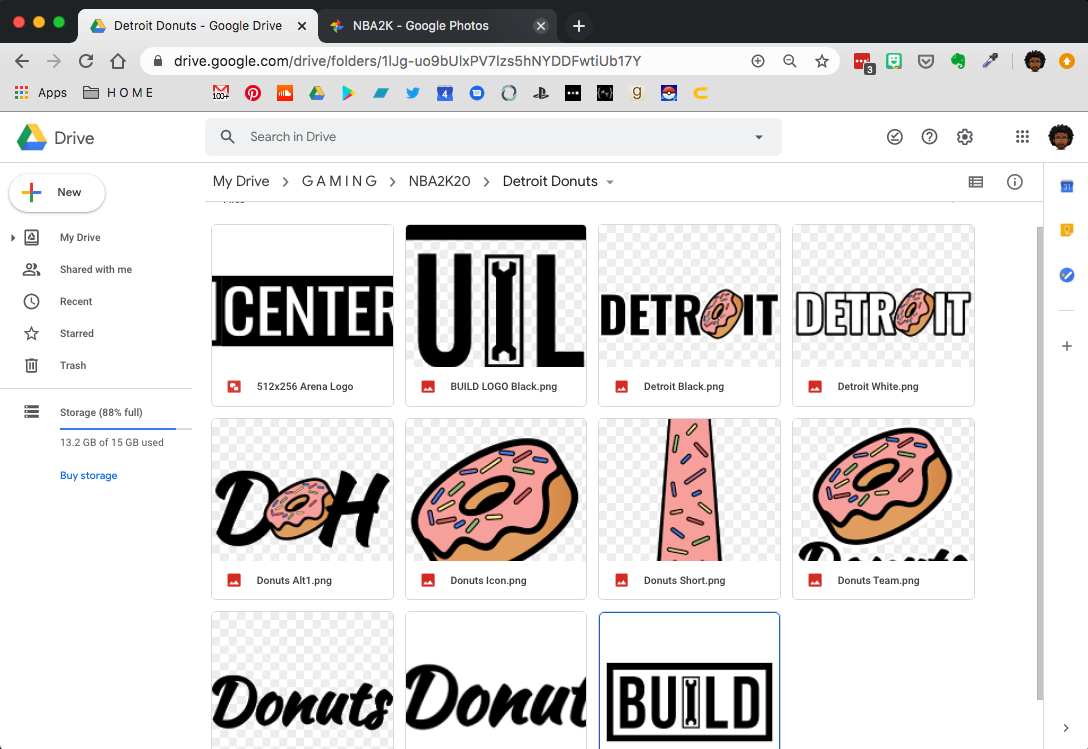Image resolution: width=1088 pixels, height=749 pixels.
Task: Open a new browser tab
Action: [x=579, y=26]
